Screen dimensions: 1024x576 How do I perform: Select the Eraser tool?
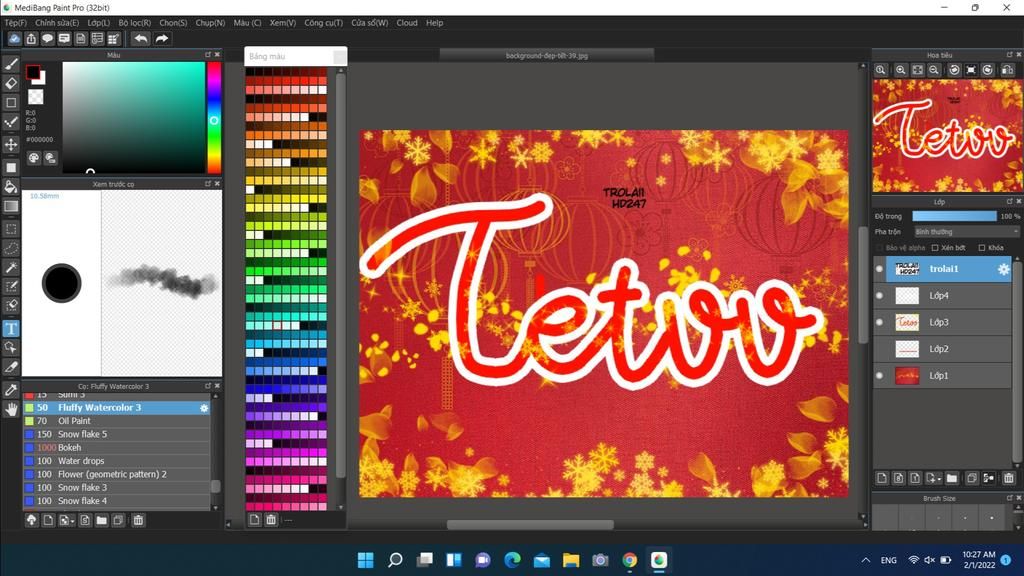(x=11, y=84)
